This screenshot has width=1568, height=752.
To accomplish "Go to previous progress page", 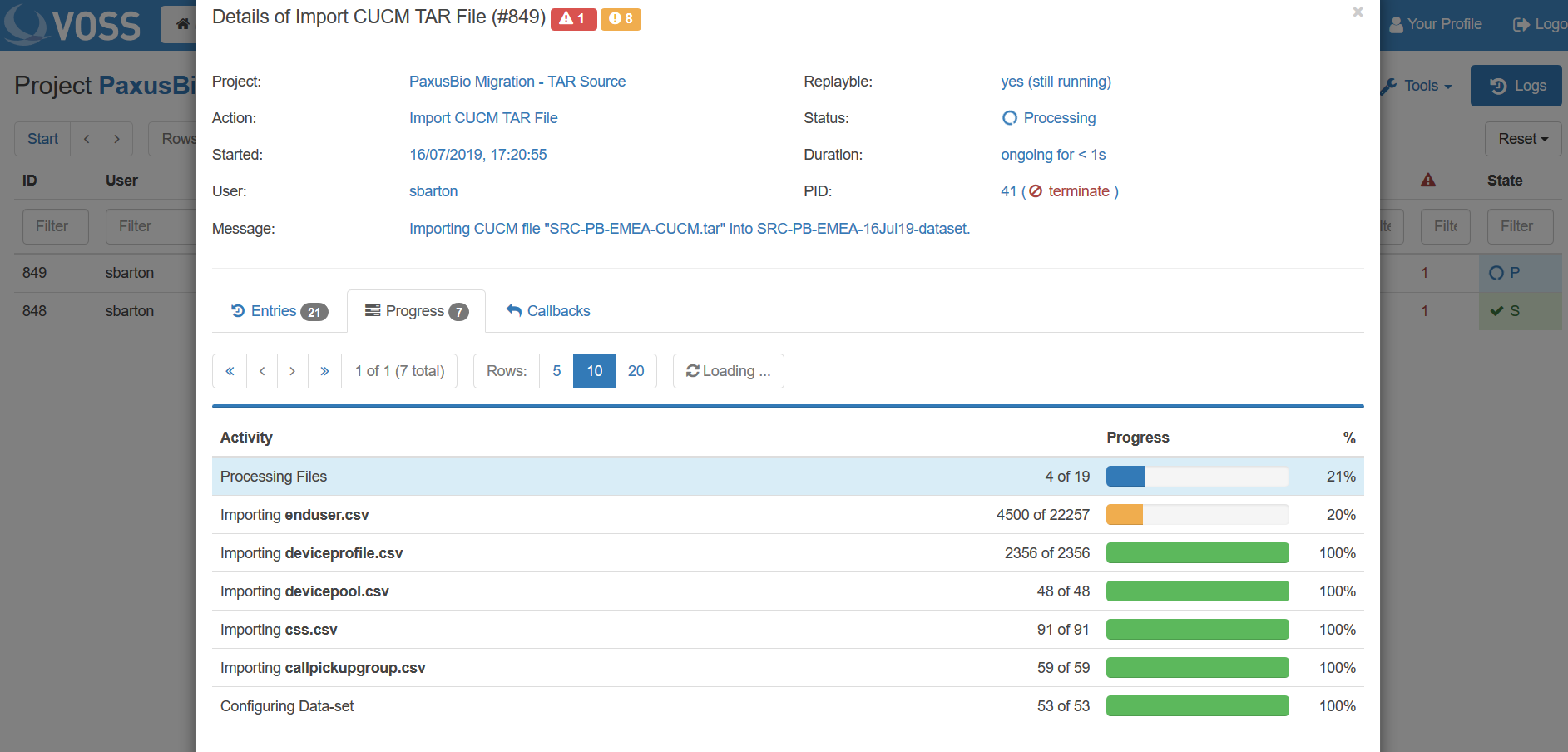I will [x=262, y=371].
